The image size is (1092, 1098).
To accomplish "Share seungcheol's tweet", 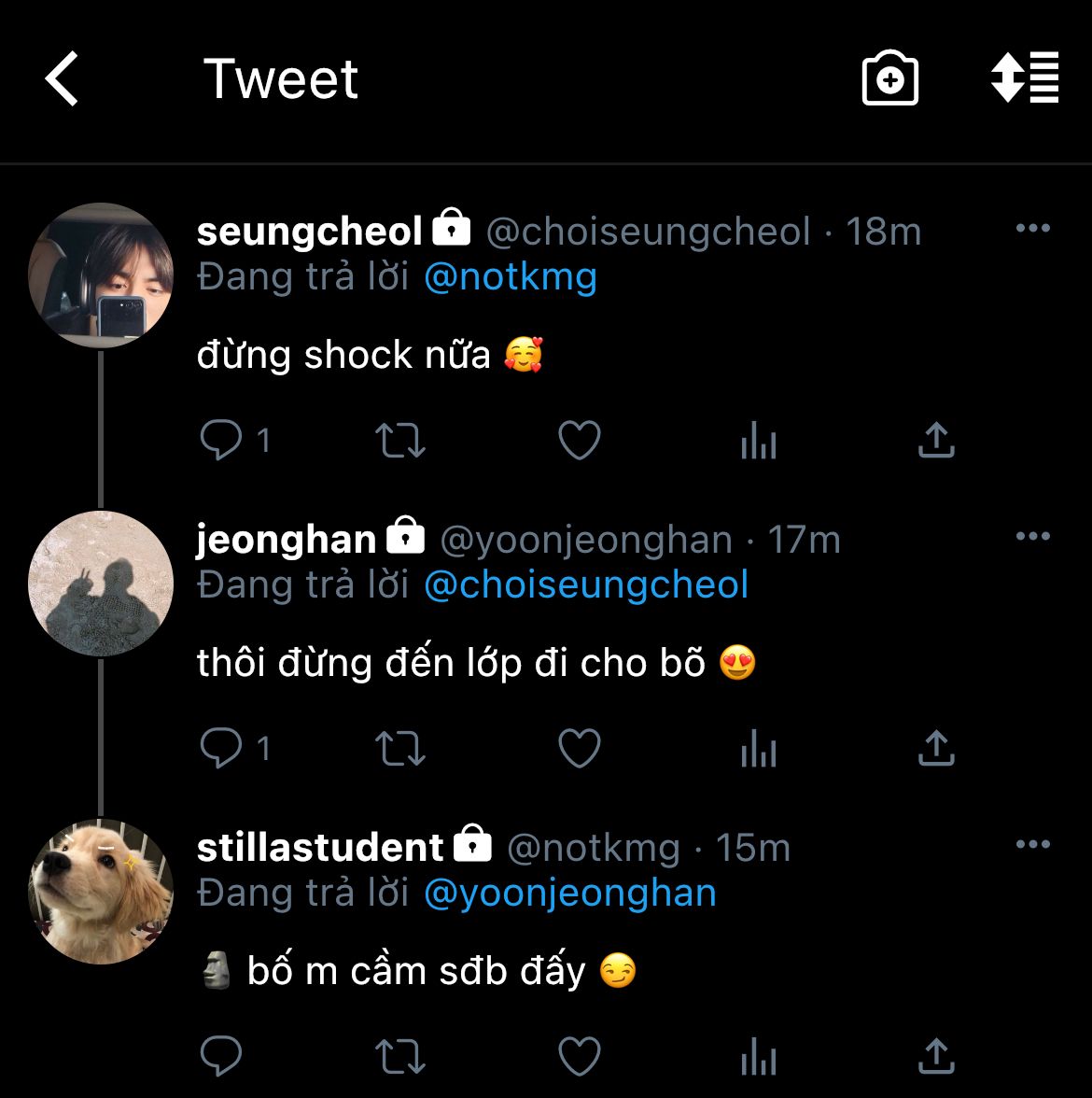I will 936,441.
